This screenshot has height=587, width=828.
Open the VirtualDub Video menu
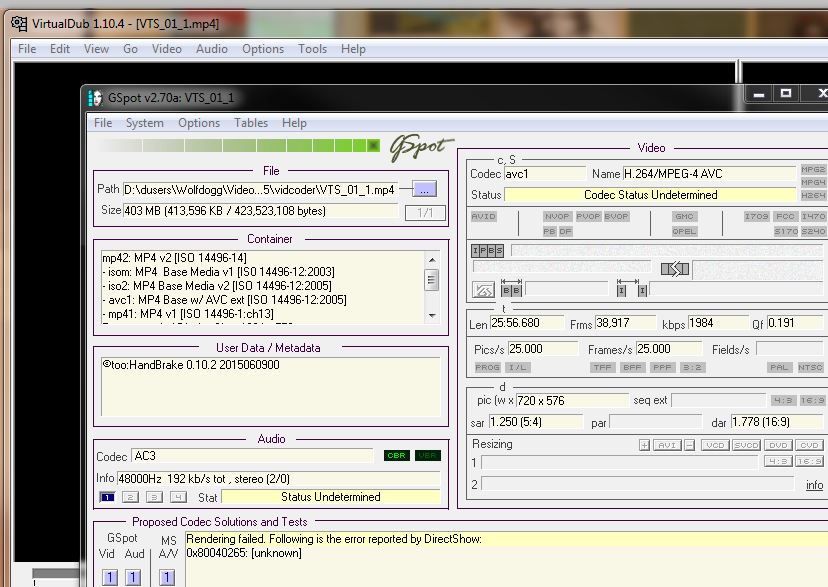[166, 48]
